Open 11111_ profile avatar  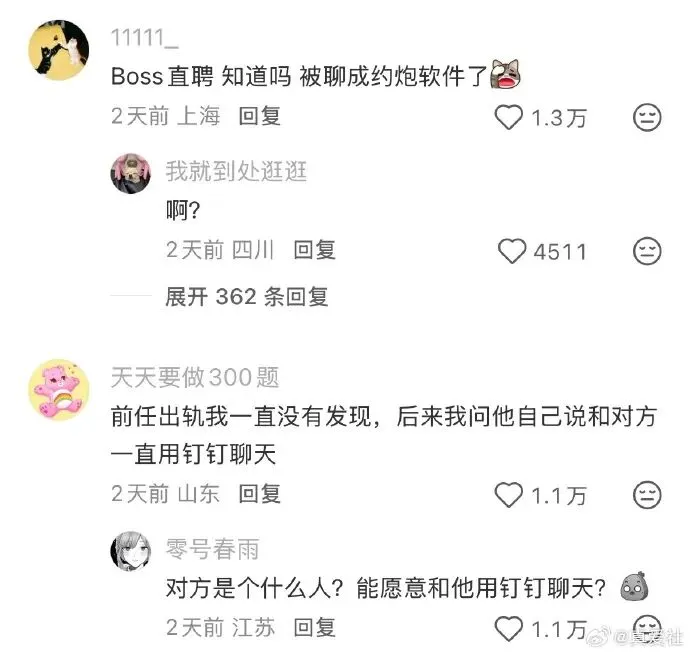coord(59,50)
